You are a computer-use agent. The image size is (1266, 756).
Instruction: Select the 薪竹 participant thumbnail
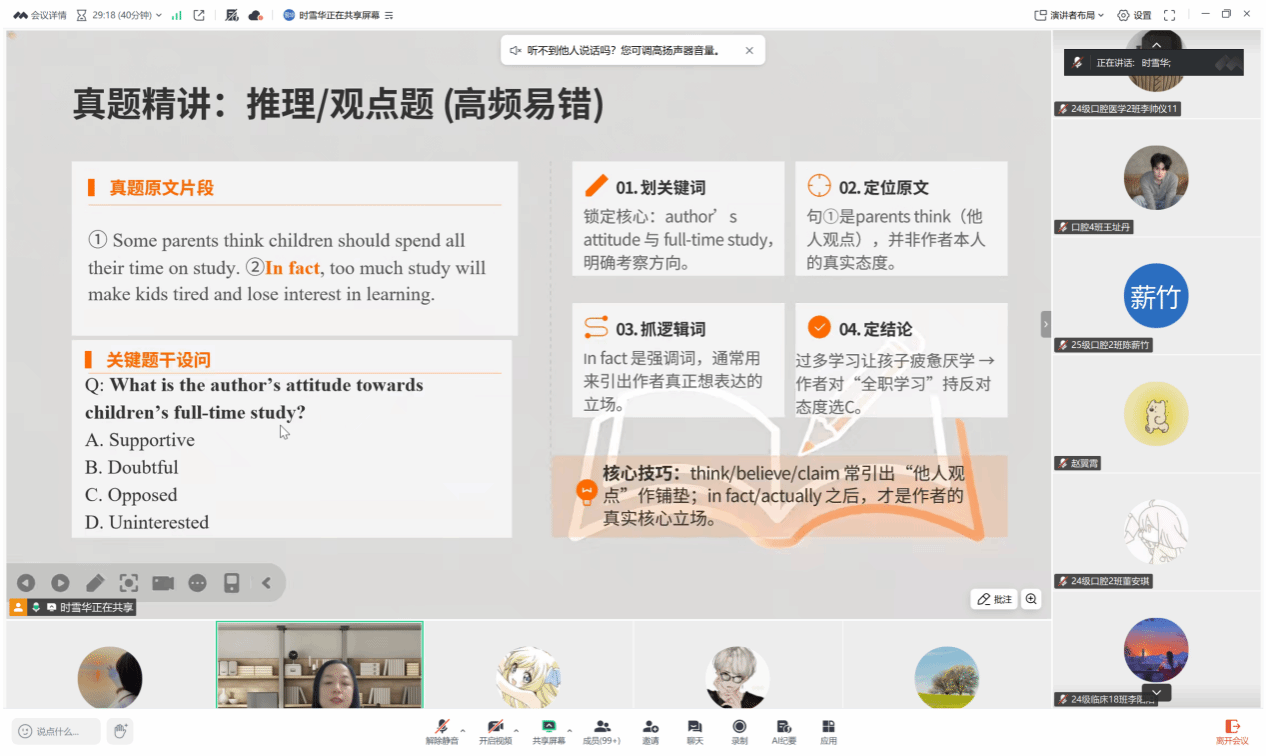pyautogui.click(x=1156, y=296)
